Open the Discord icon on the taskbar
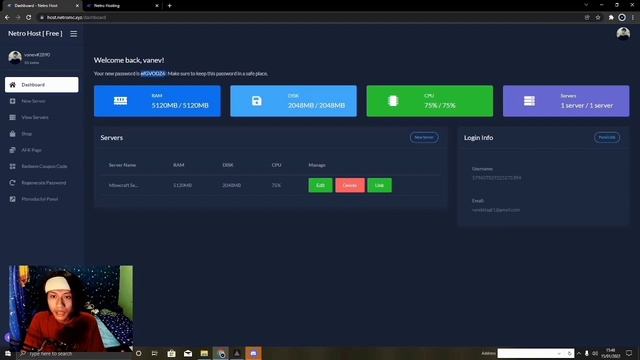The height and width of the screenshot is (360, 640). (x=253, y=353)
